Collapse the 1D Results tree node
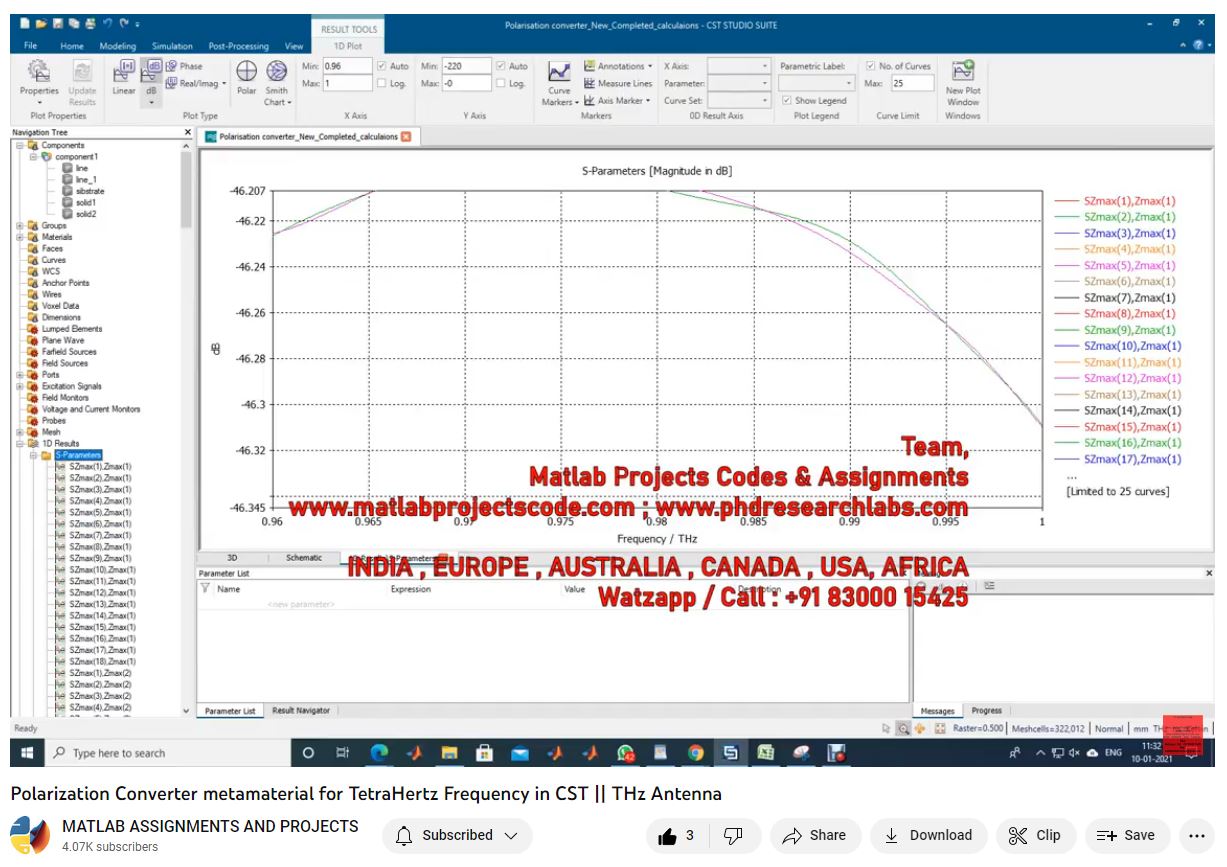The height and width of the screenshot is (867, 1227). coord(20,443)
